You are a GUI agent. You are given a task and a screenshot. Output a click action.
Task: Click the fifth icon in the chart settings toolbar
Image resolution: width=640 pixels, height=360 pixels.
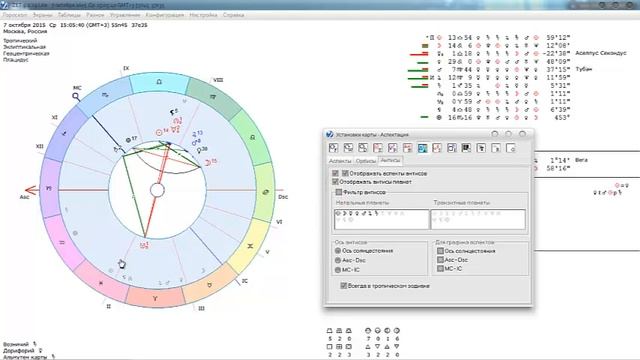[392, 148]
